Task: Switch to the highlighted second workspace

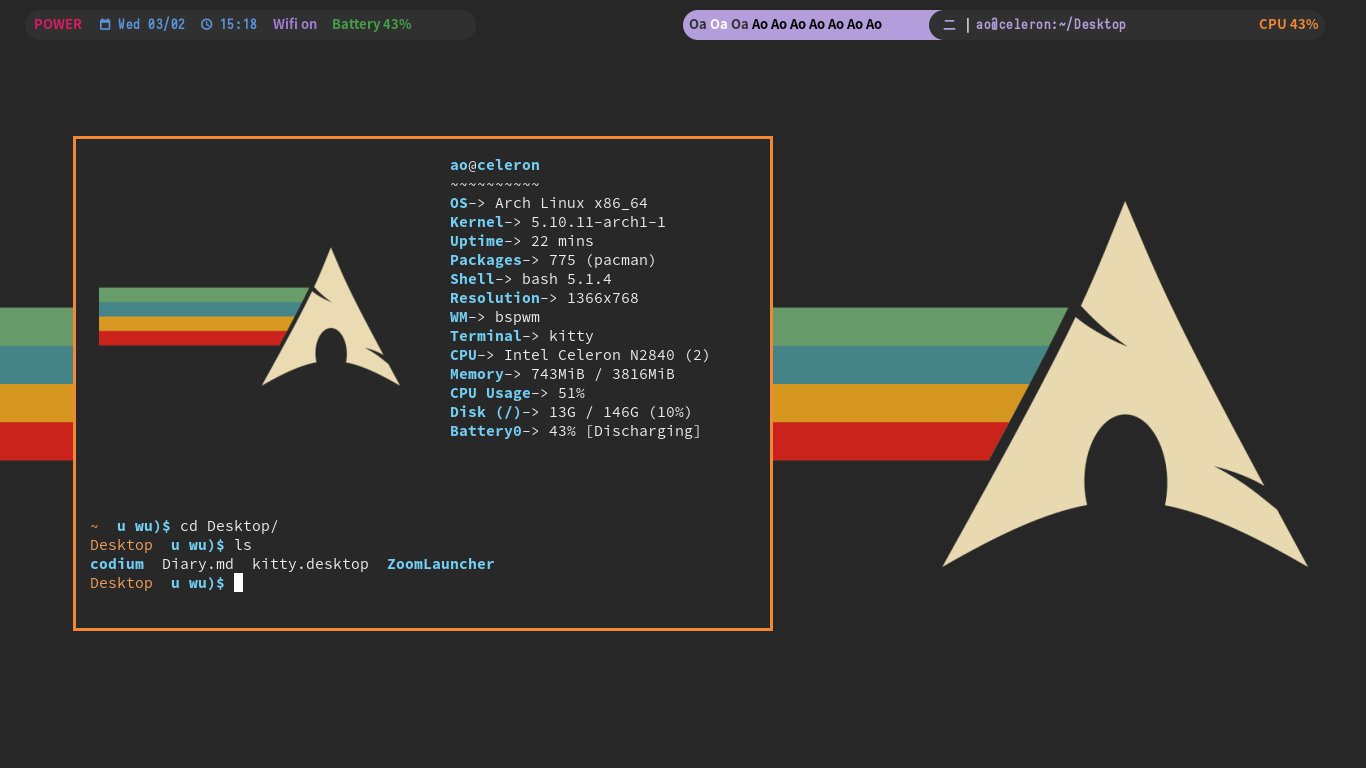Action: [719, 24]
